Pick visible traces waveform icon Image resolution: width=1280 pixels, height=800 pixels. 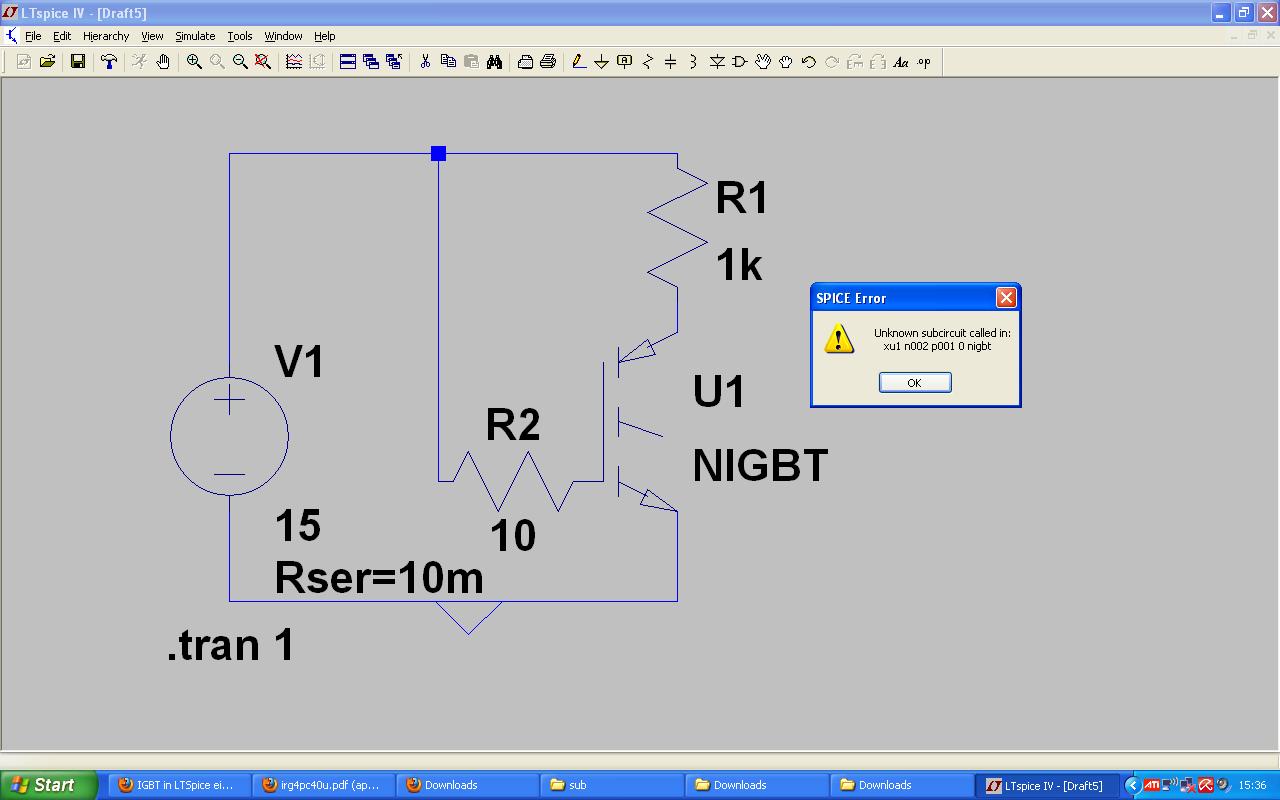coord(294,62)
